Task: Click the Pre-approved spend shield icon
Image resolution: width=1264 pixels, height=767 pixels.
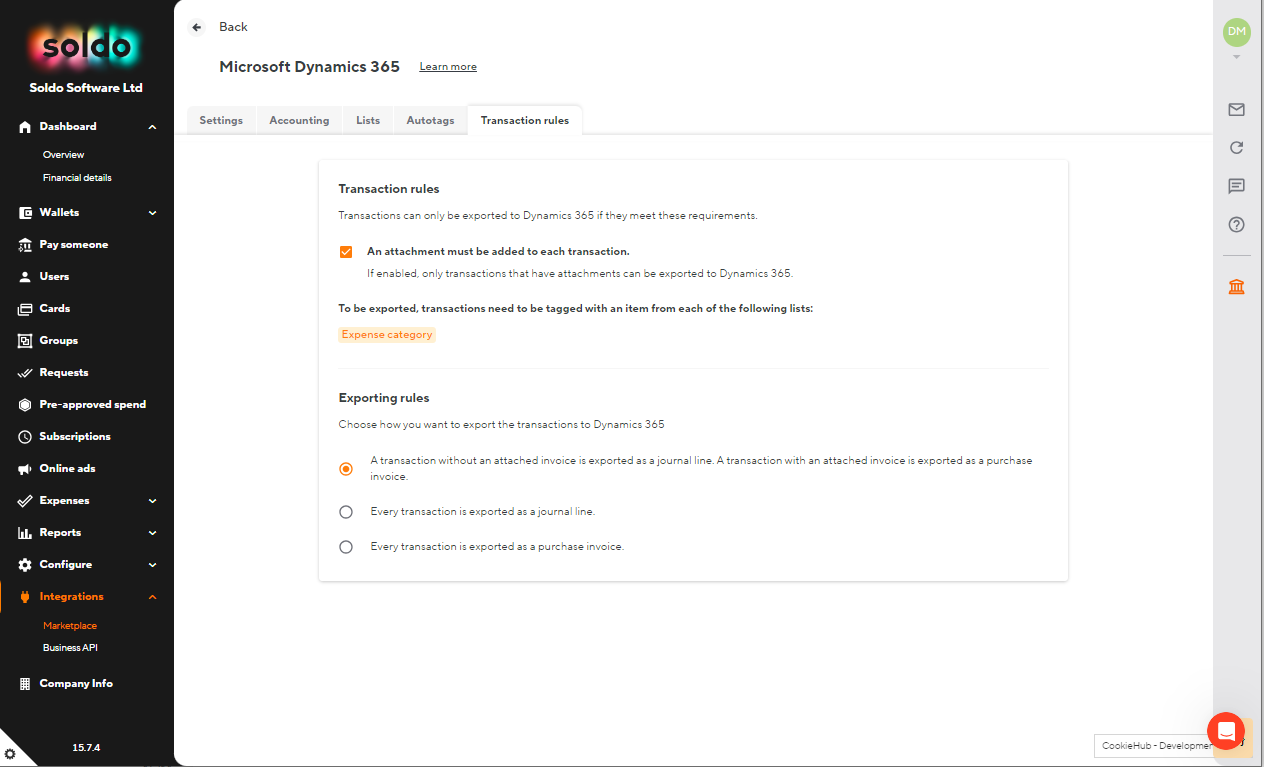Action: (25, 405)
